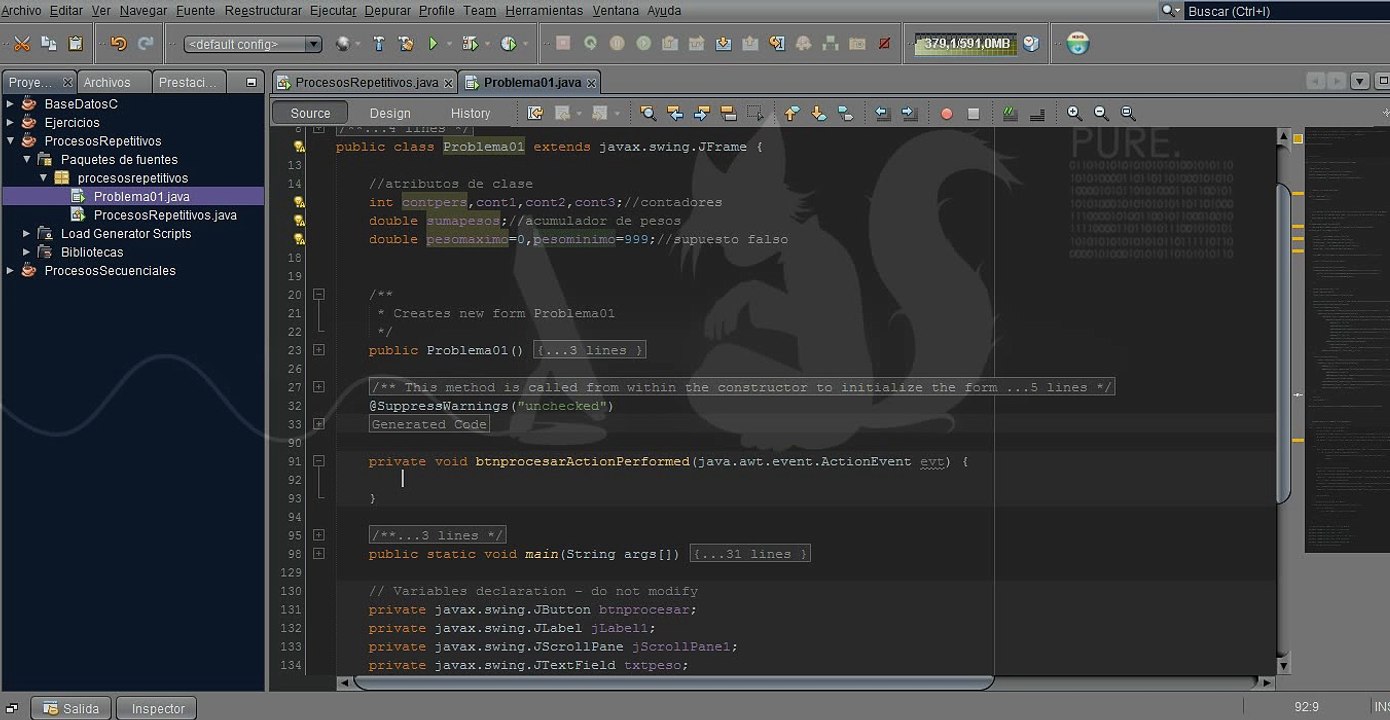Click the Find Selection magnifier icon in editor toolbar
The image size is (1390, 720).
tap(648, 113)
